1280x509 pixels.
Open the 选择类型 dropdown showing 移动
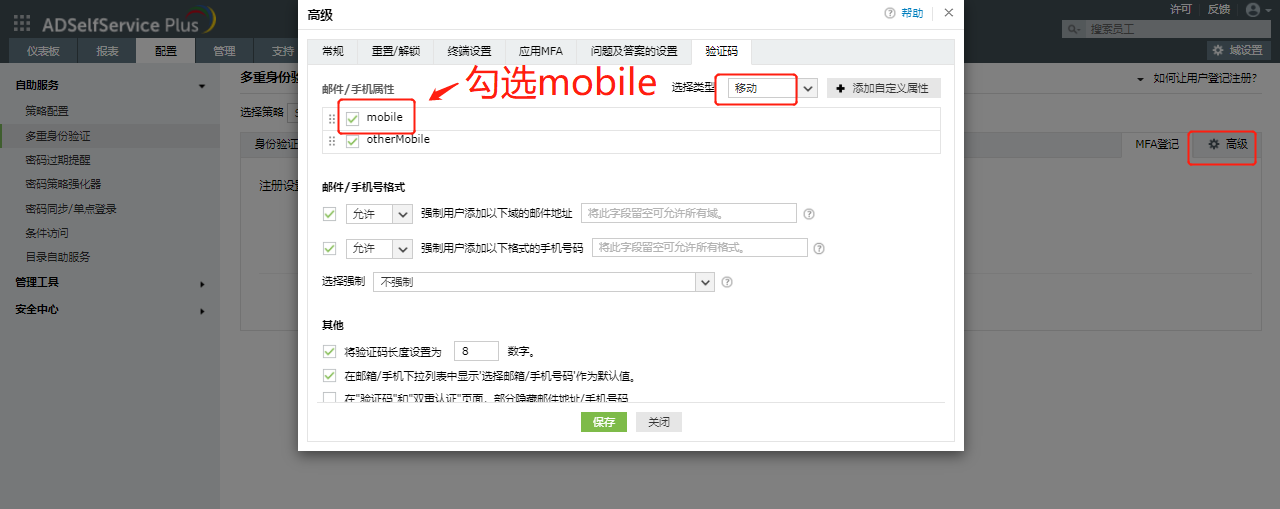[773, 88]
